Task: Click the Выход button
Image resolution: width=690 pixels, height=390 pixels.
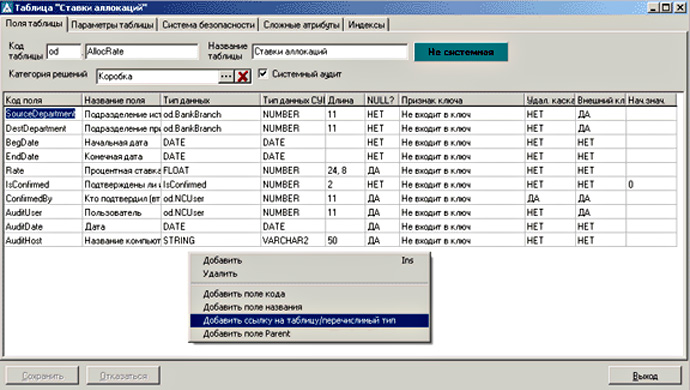Action: pyautogui.click(x=645, y=376)
